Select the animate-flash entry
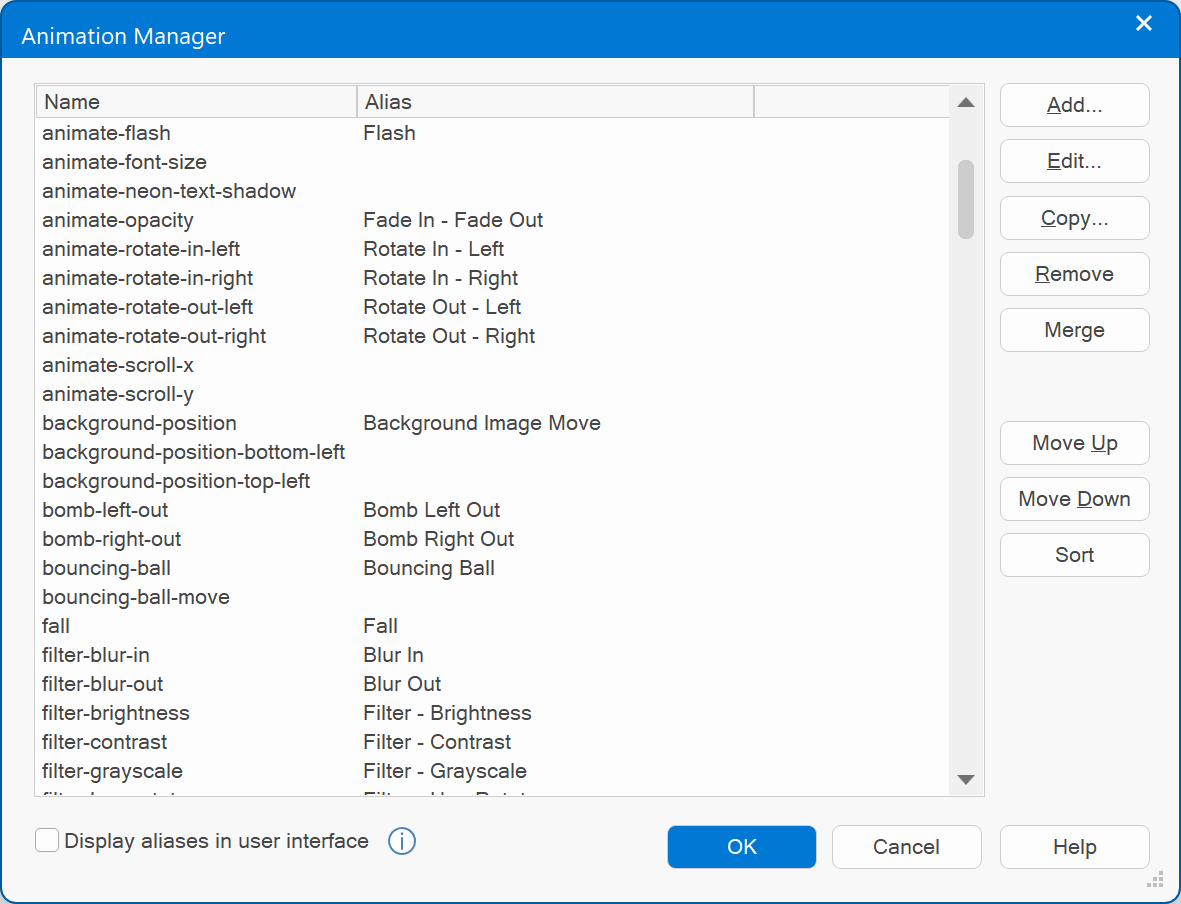Screen dimensions: 1181x904 [x=106, y=133]
